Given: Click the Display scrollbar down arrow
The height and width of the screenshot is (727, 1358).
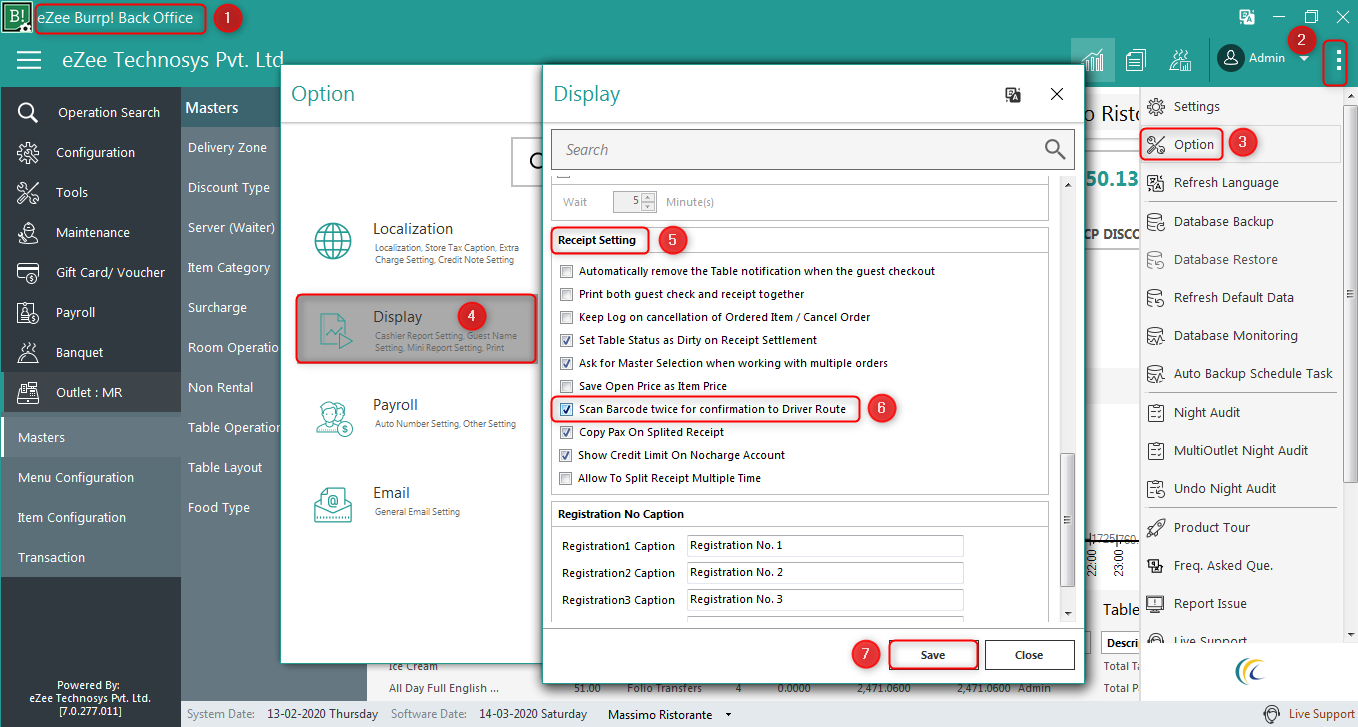Looking at the screenshot, I should point(1067,612).
